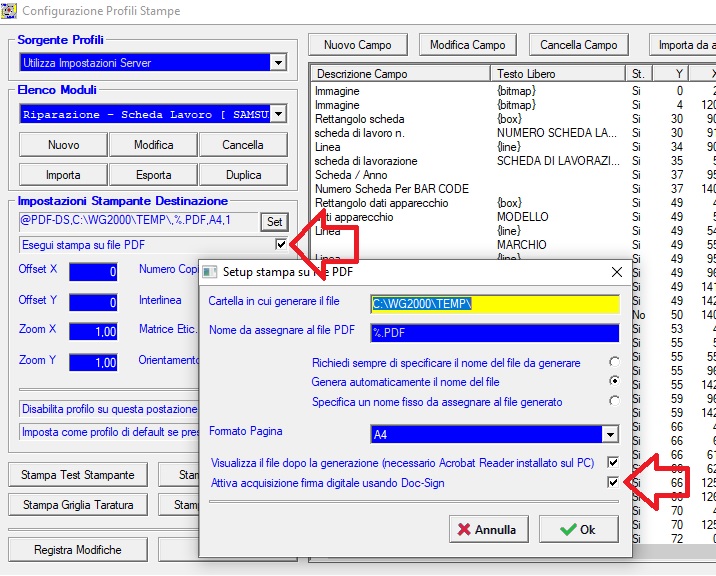Viewport: 716px width, 576px height.
Task: Uncheck Visualizza il file dopo la generazione
Action: coord(613,463)
